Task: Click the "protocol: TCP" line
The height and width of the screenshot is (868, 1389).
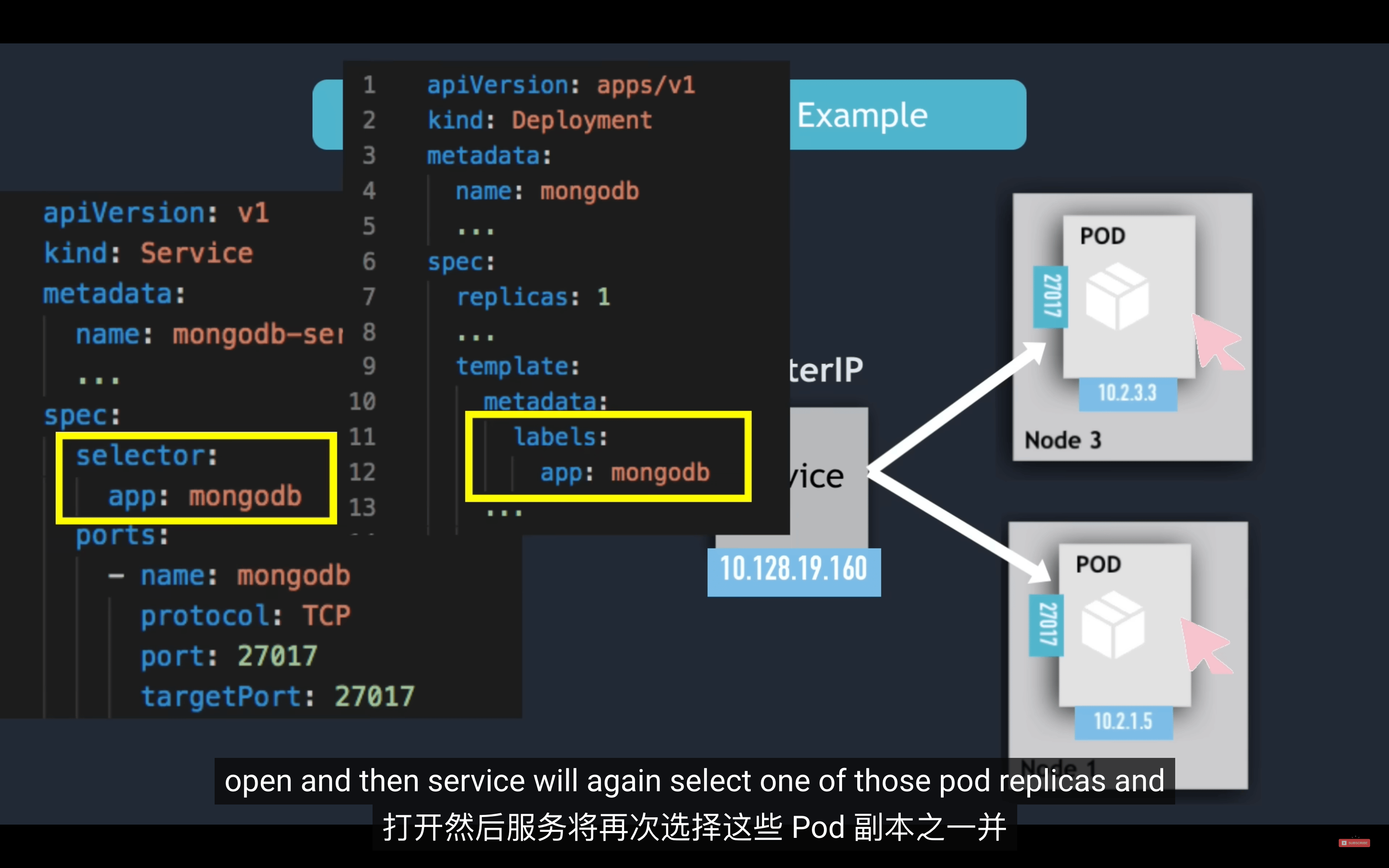Action: pos(246,616)
